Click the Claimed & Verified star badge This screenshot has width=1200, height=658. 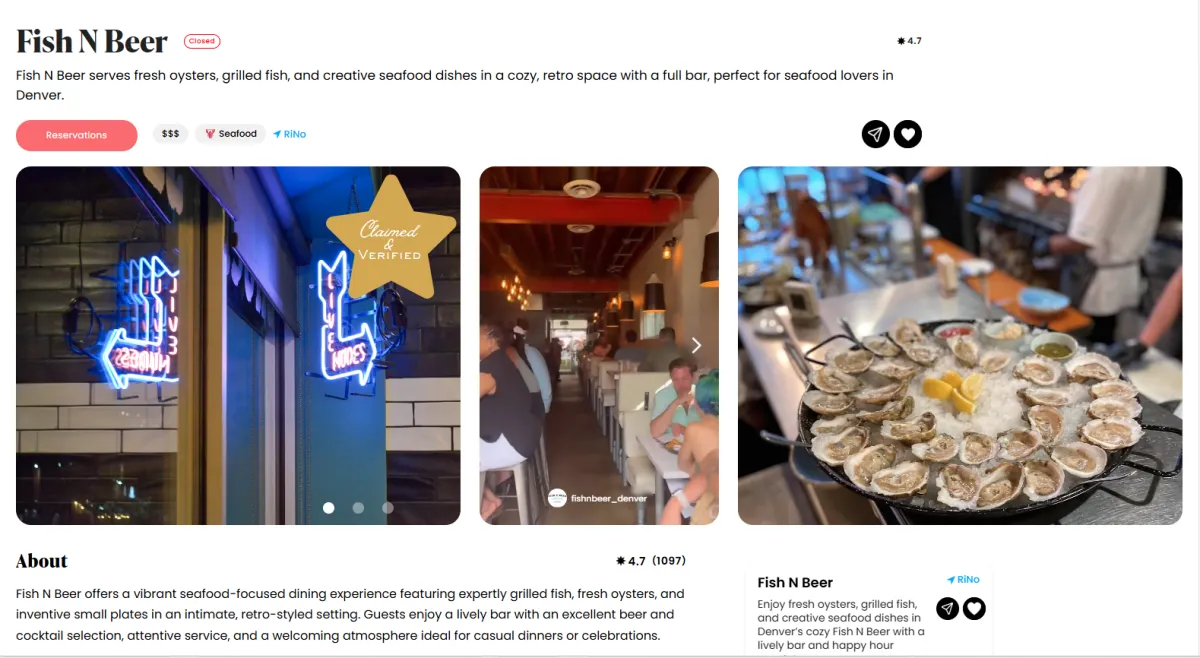[x=391, y=238]
